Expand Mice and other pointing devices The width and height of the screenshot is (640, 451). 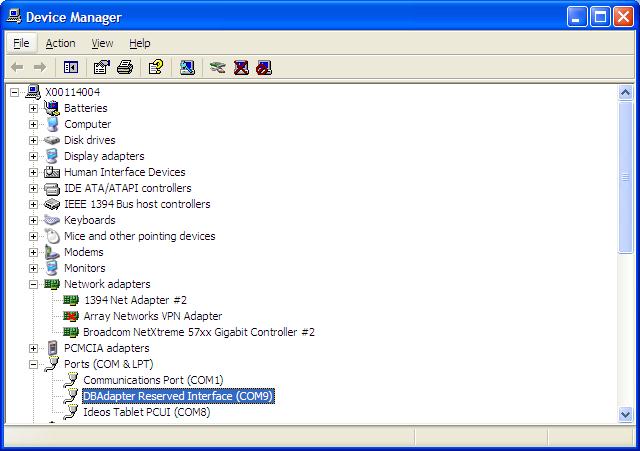(33, 236)
